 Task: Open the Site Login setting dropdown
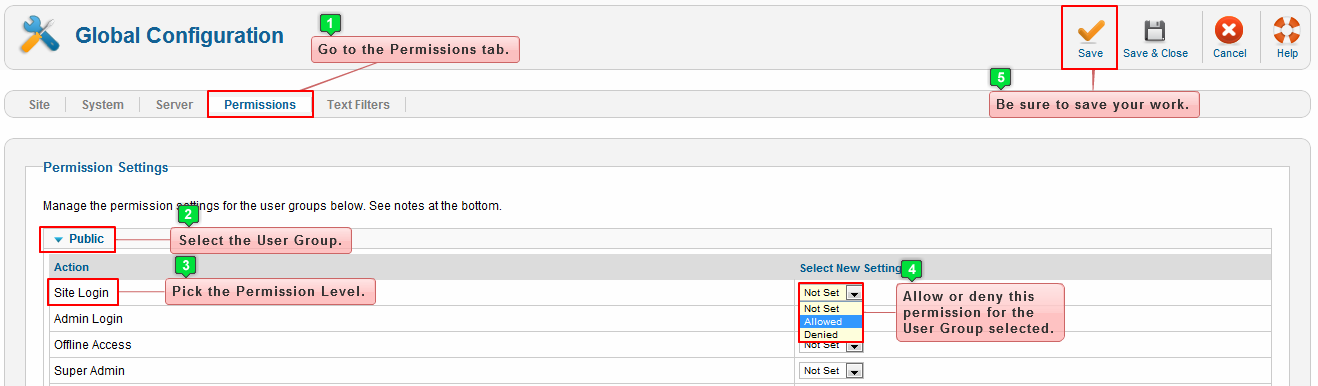pos(831,293)
